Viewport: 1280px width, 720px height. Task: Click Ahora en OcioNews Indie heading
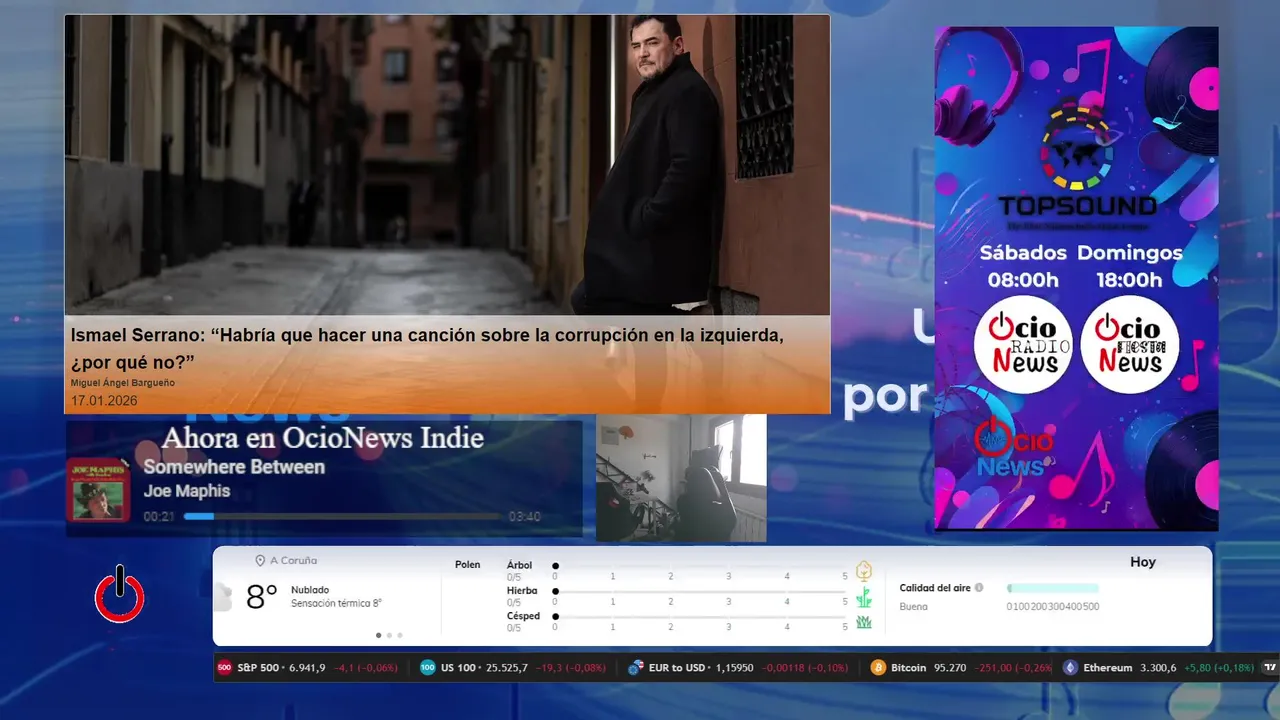click(x=323, y=438)
